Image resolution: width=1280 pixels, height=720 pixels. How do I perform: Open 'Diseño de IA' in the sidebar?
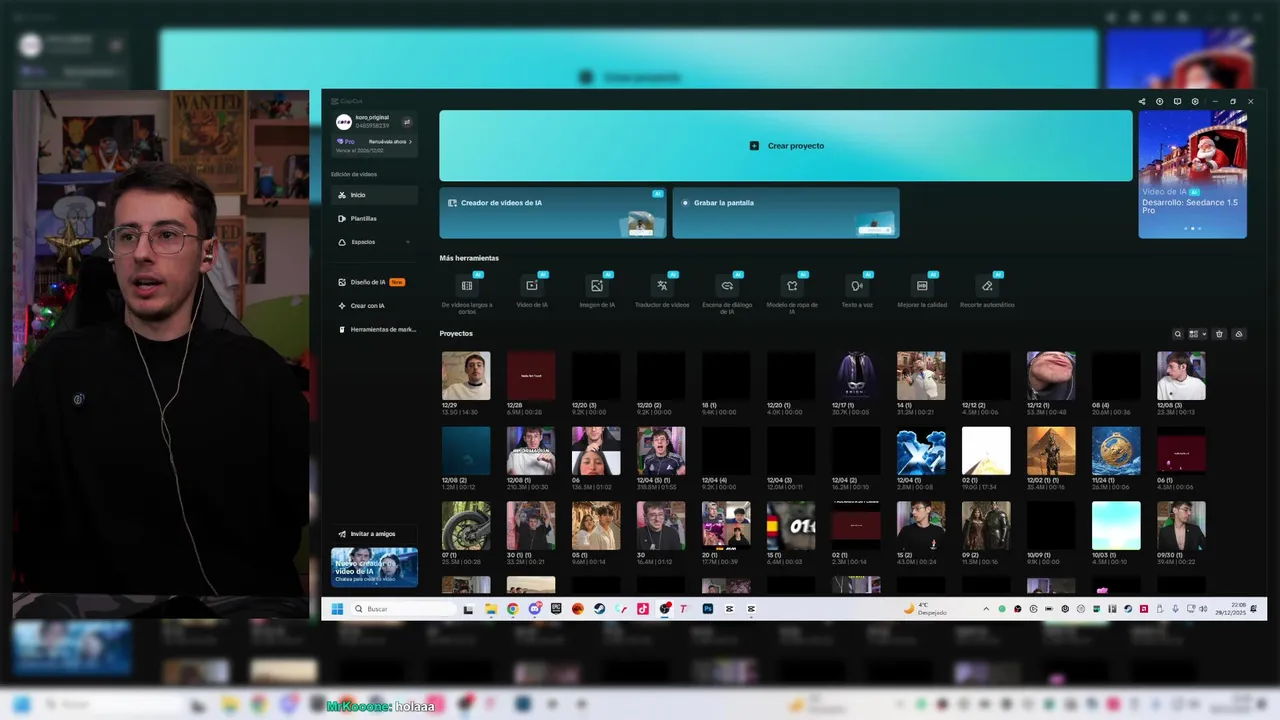375,282
